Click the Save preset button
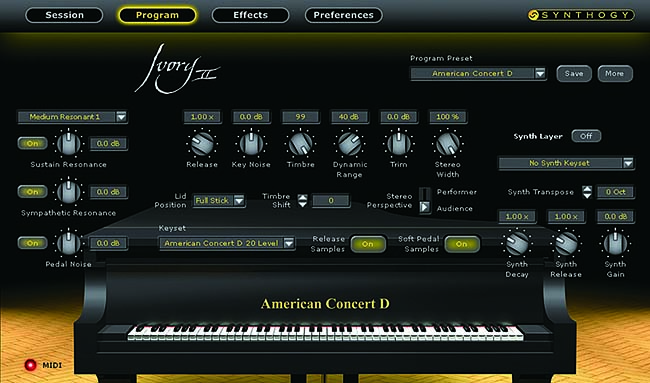This screenshot has width=650, height=383. [x=574, y=74]
